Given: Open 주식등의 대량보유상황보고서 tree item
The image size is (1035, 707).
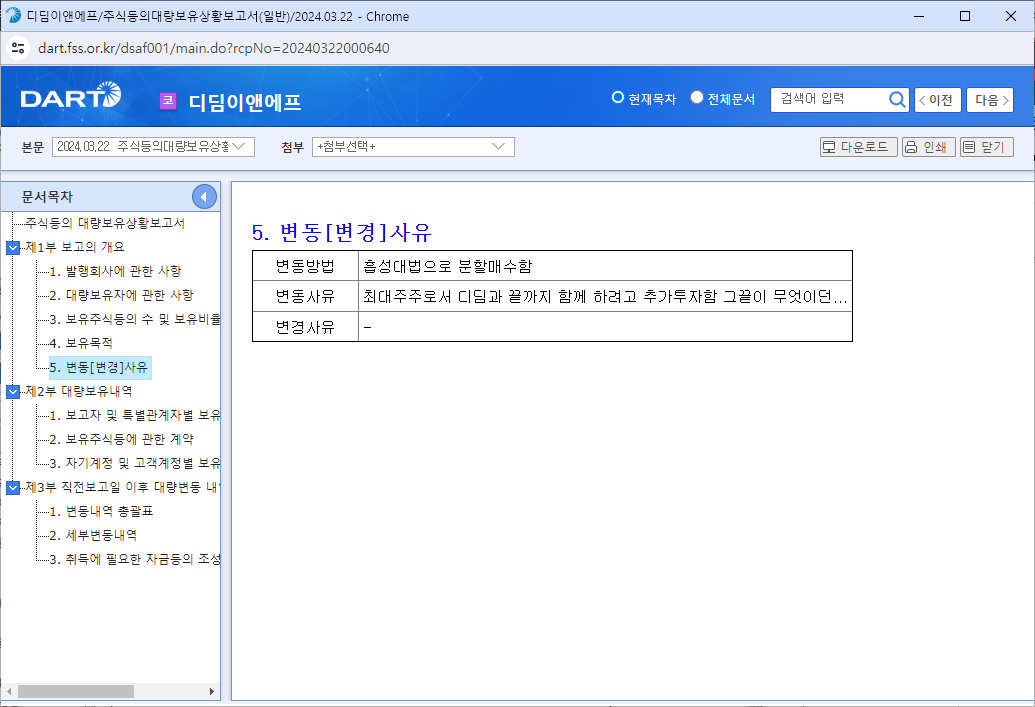Looking at the screenshot, I should coord(105,223).
